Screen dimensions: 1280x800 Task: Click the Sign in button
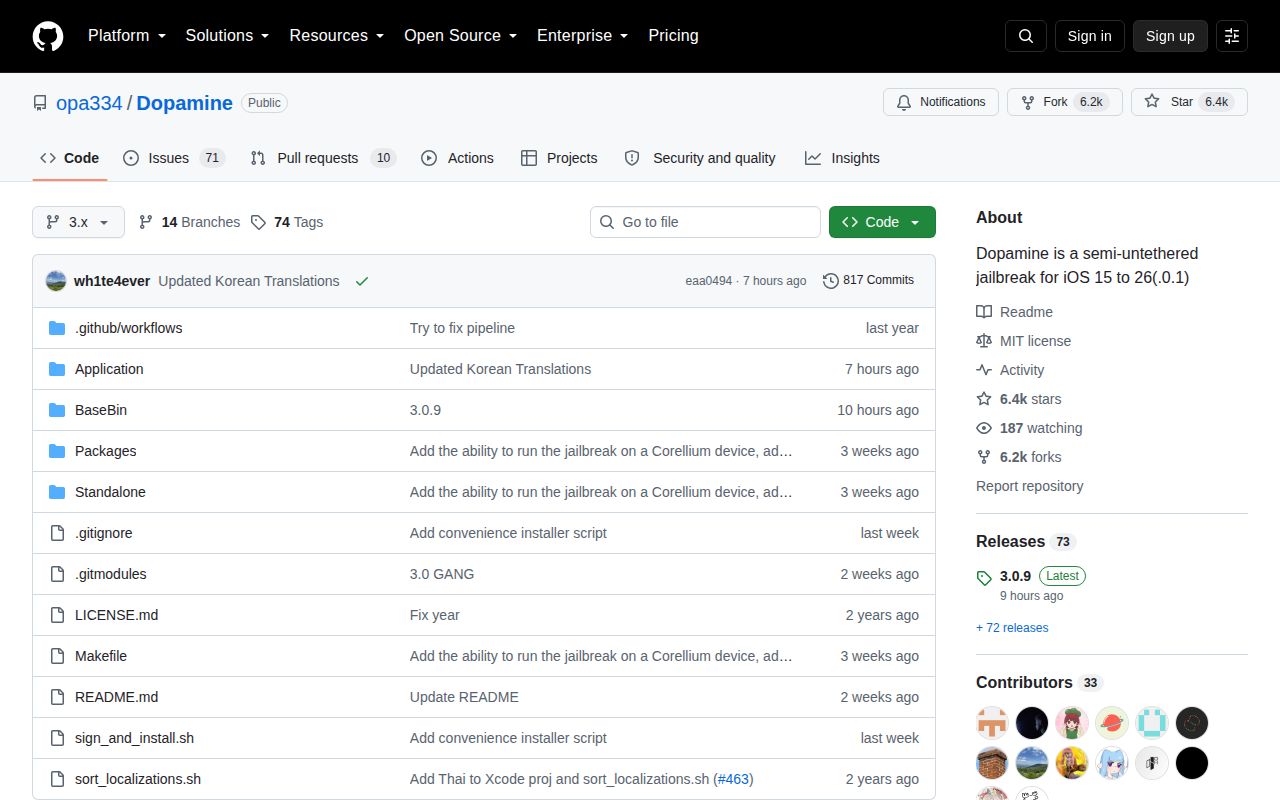[x=1089, y=36]
